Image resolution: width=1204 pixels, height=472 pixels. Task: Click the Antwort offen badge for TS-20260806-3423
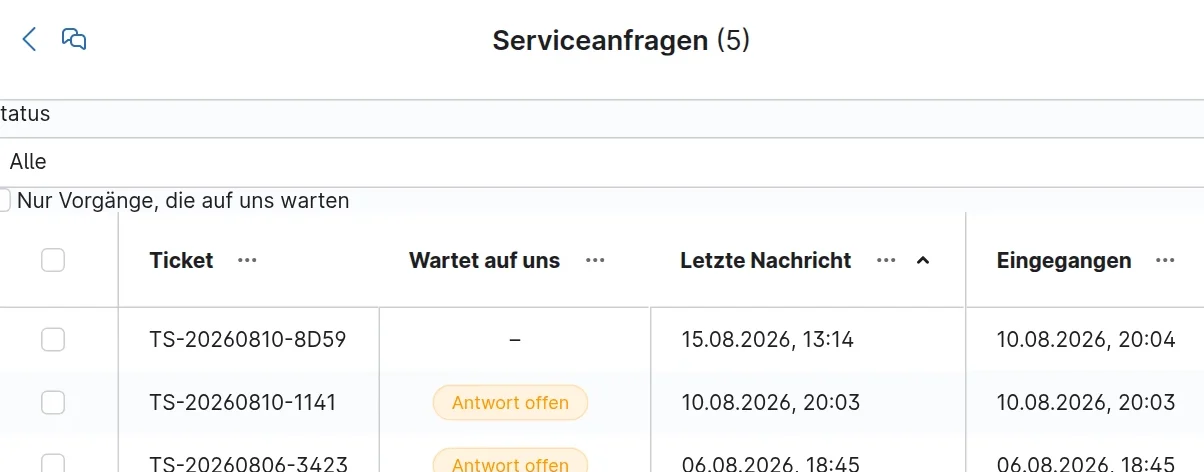click(x=510, y=461)
